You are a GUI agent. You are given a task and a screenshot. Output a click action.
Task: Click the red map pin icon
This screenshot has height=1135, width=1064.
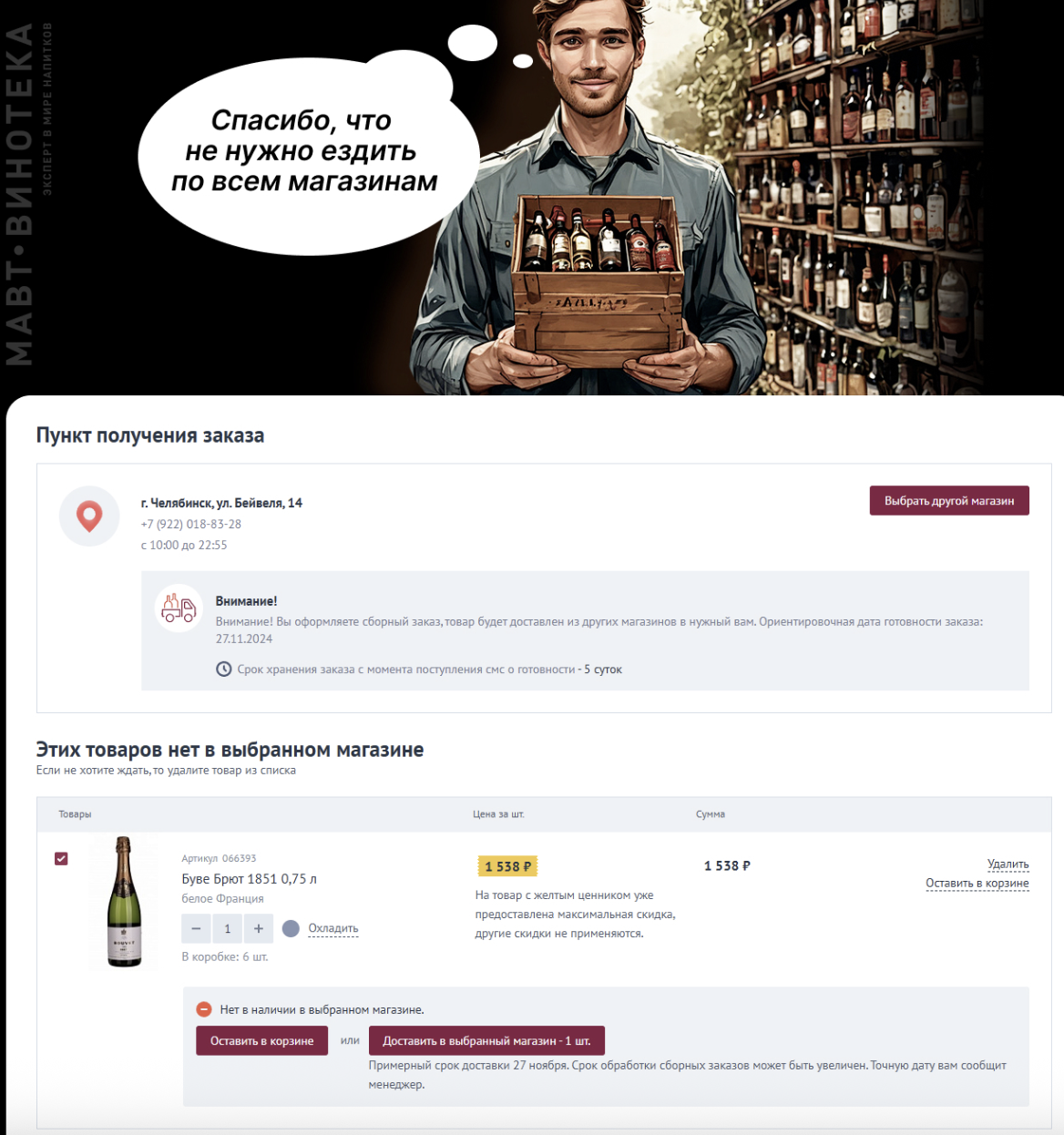89,516
